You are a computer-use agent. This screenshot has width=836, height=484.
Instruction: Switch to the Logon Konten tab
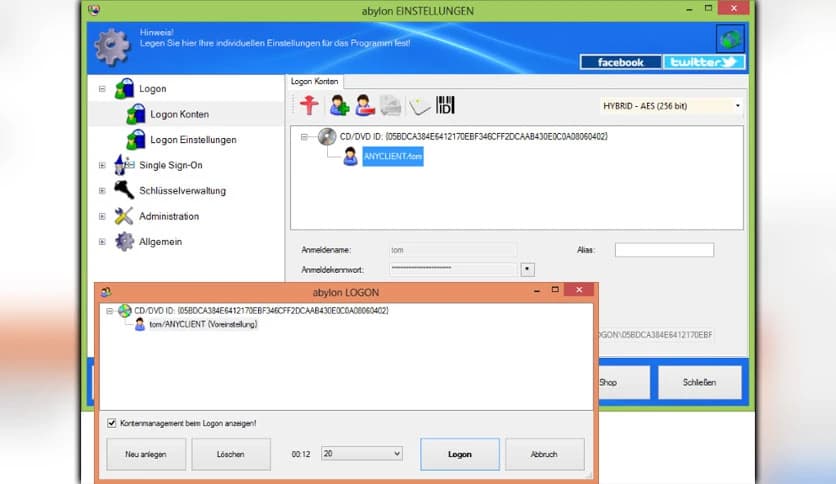tap(315, 82)
